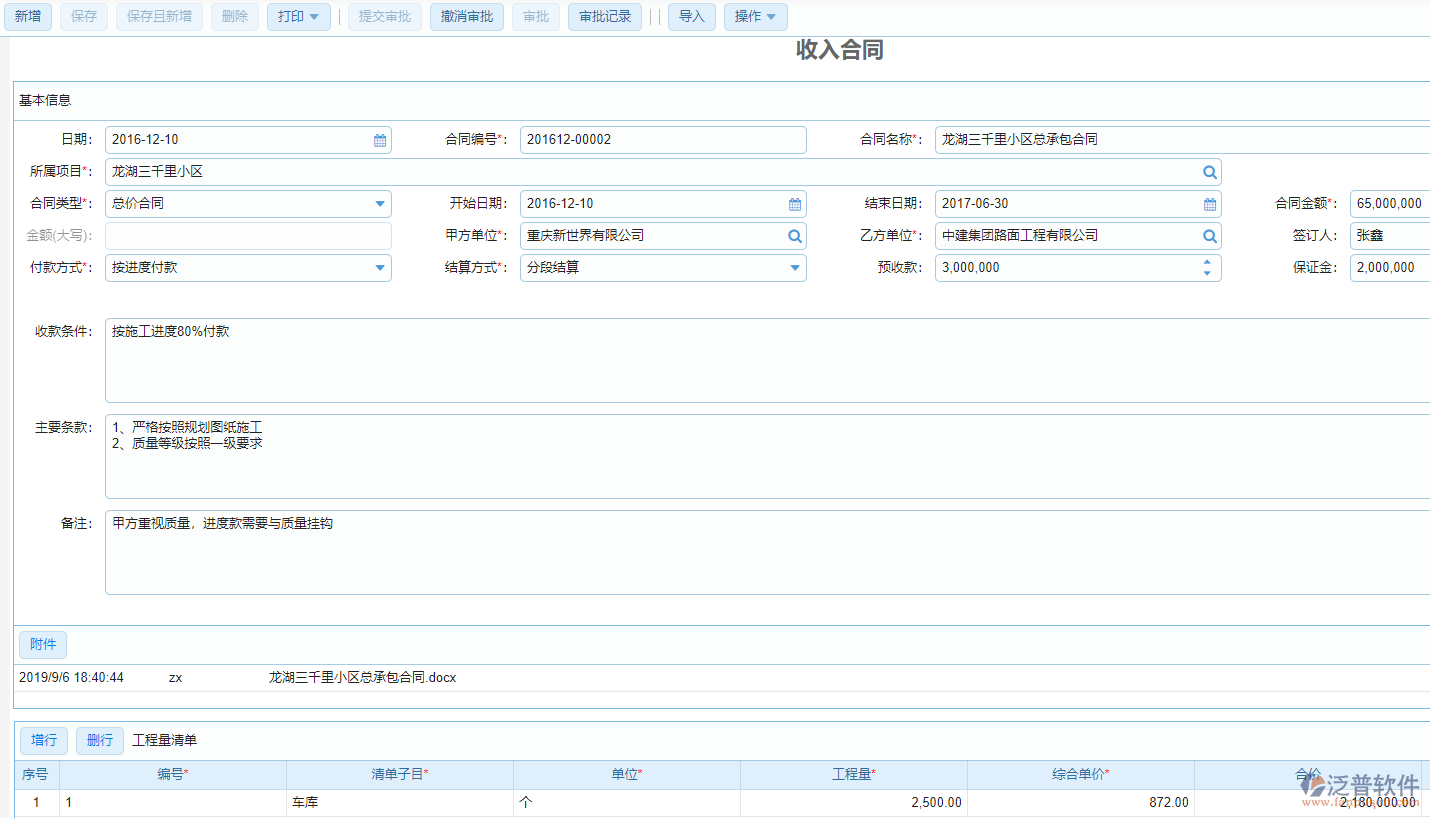Click the 审批记录 toolbar button

click(x=604, y=17)
